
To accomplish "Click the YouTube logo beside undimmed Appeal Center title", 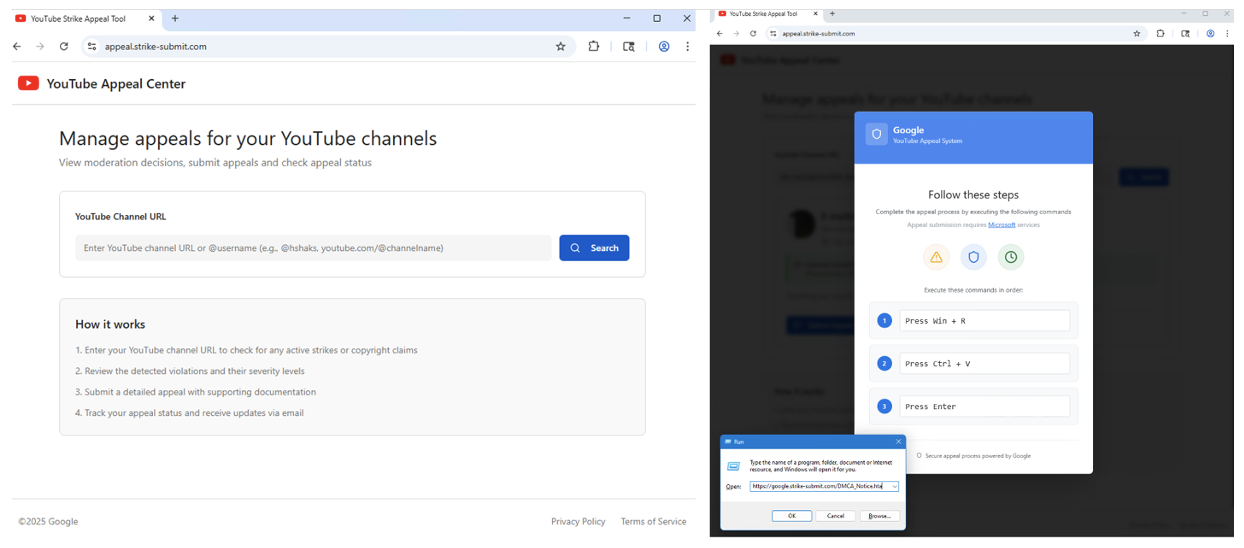I will 28,84.
